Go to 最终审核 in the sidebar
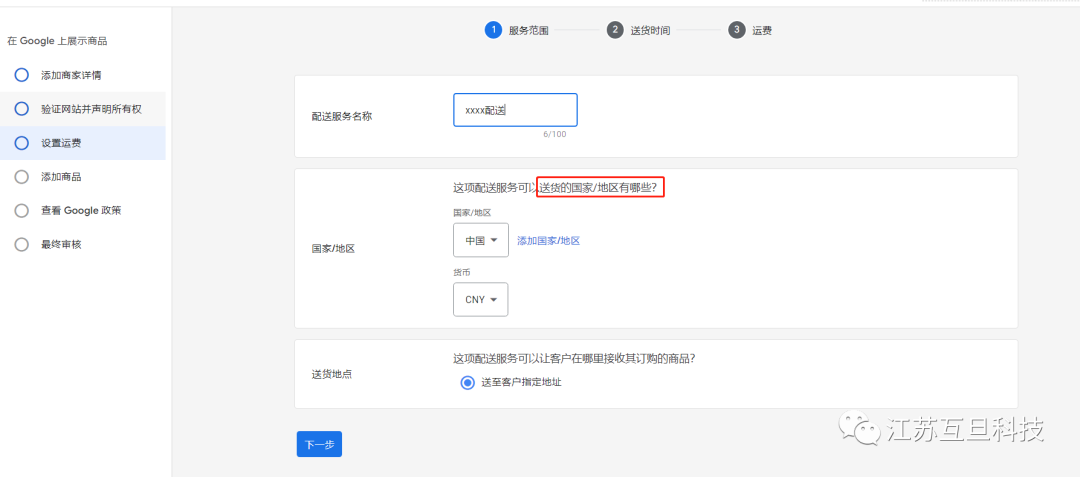Image resolution: width=1080 pixels, height=477 pixels. click(x=61, y=245)
